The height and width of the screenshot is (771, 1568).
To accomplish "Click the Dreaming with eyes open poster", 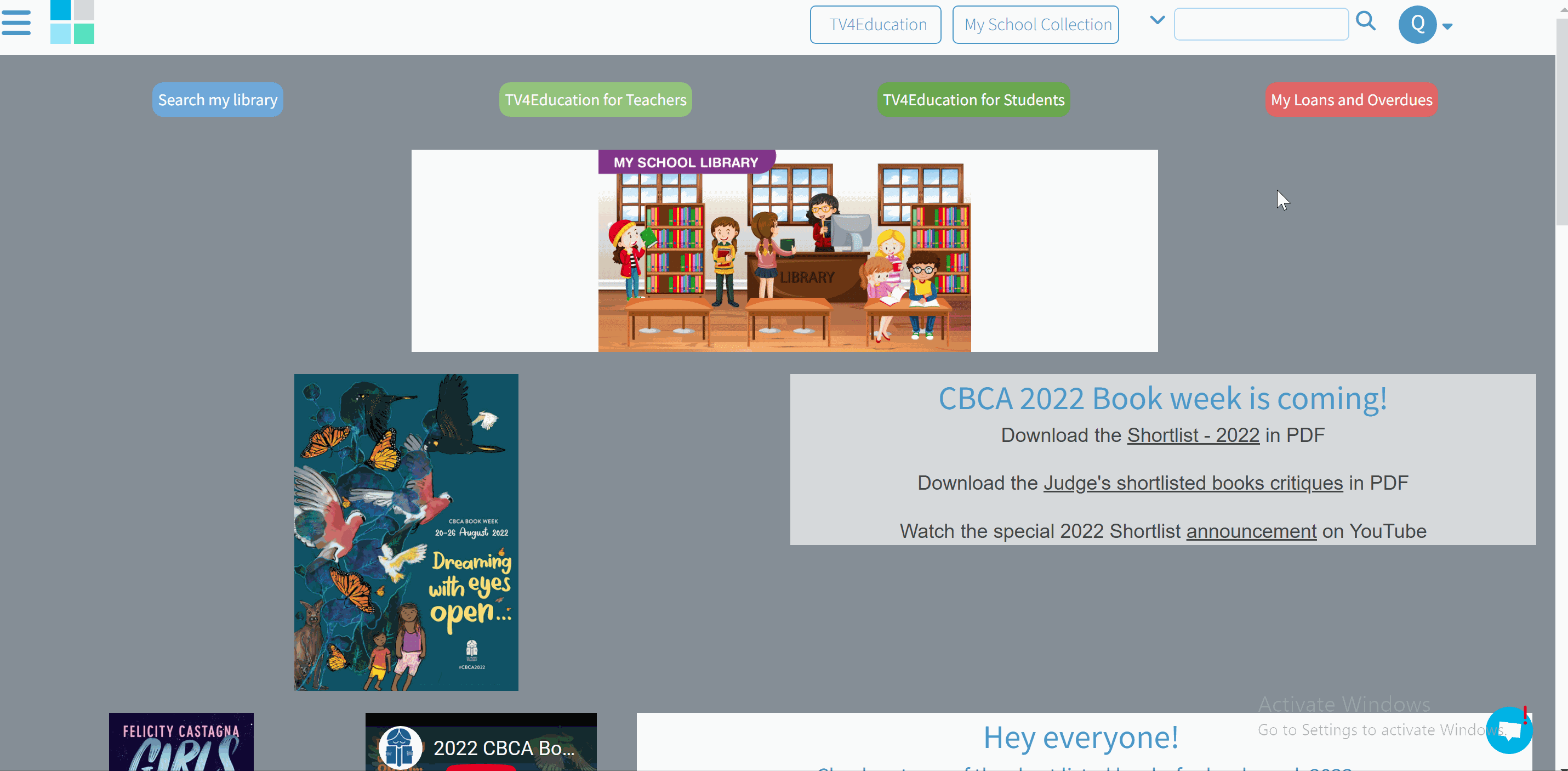I will 406,532.
